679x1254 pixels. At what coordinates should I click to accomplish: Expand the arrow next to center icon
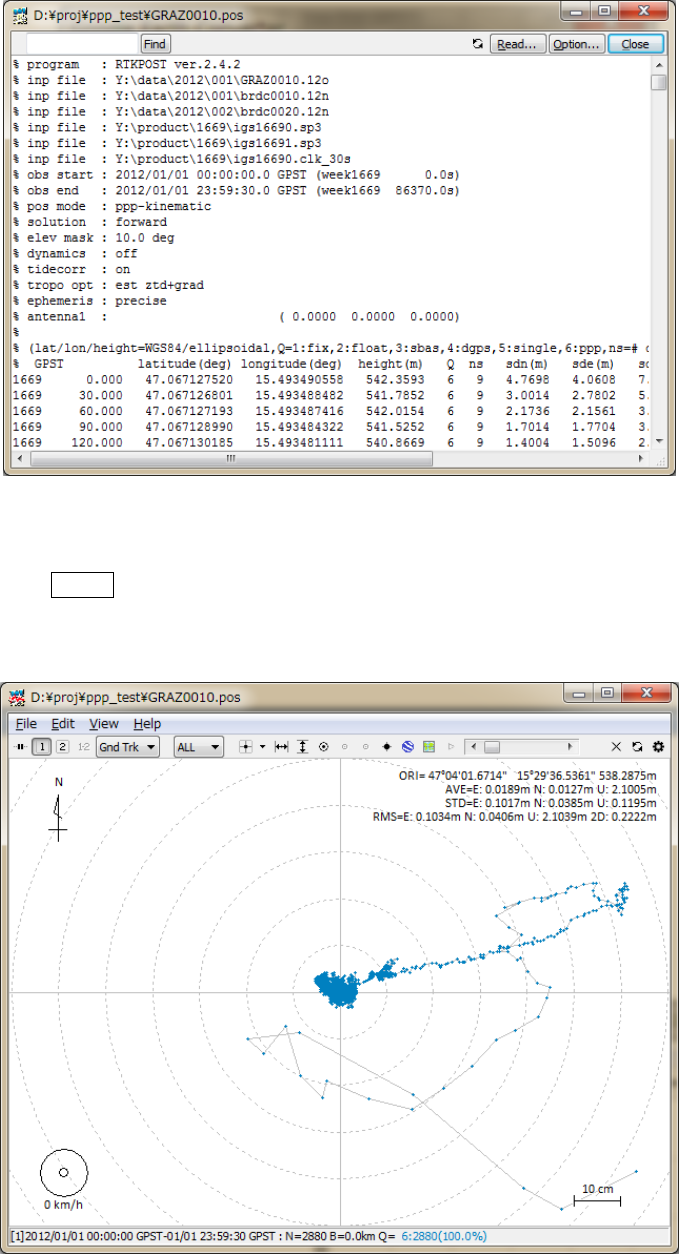tap(262, 747)
